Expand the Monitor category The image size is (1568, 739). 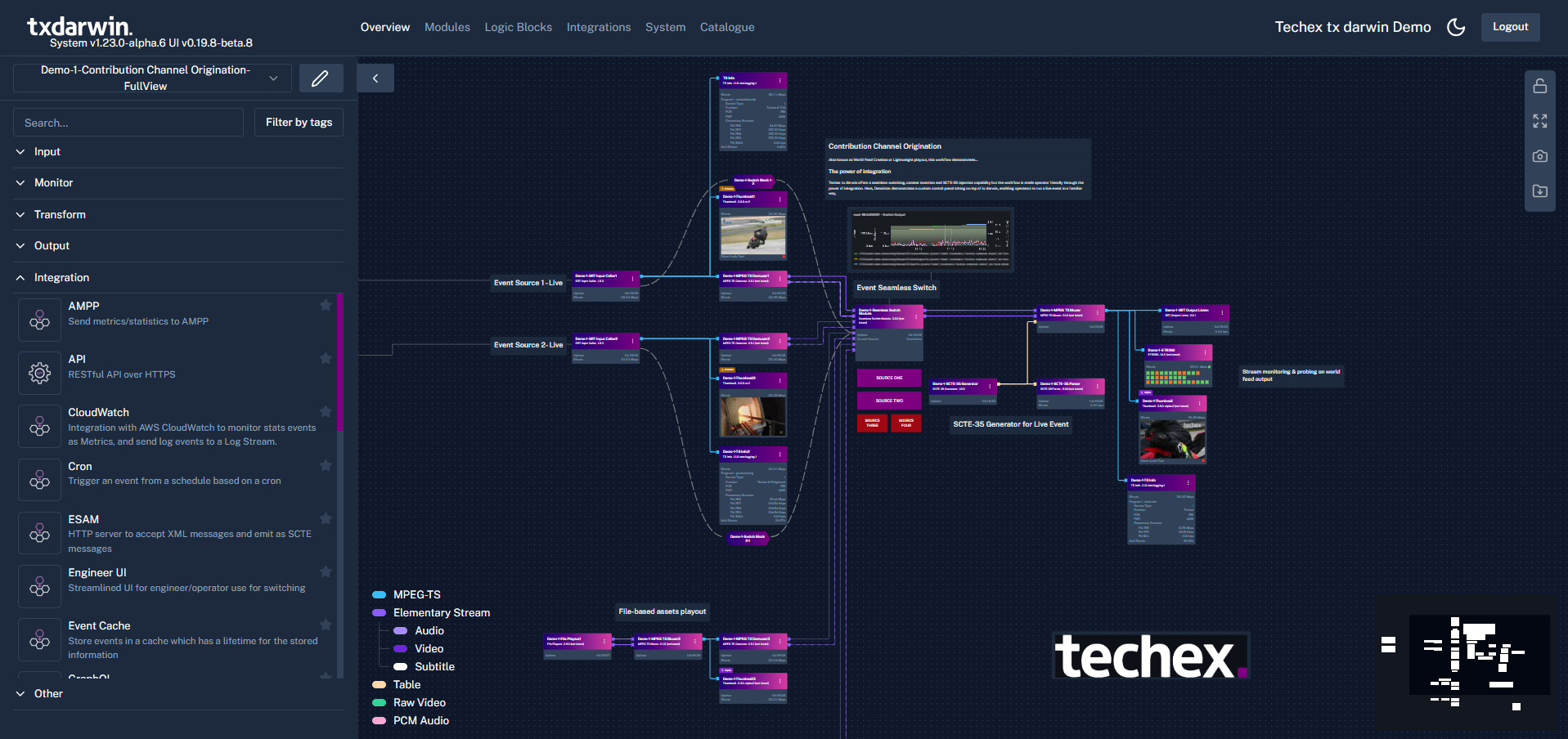pyautogui.click(x=178, y=183)
